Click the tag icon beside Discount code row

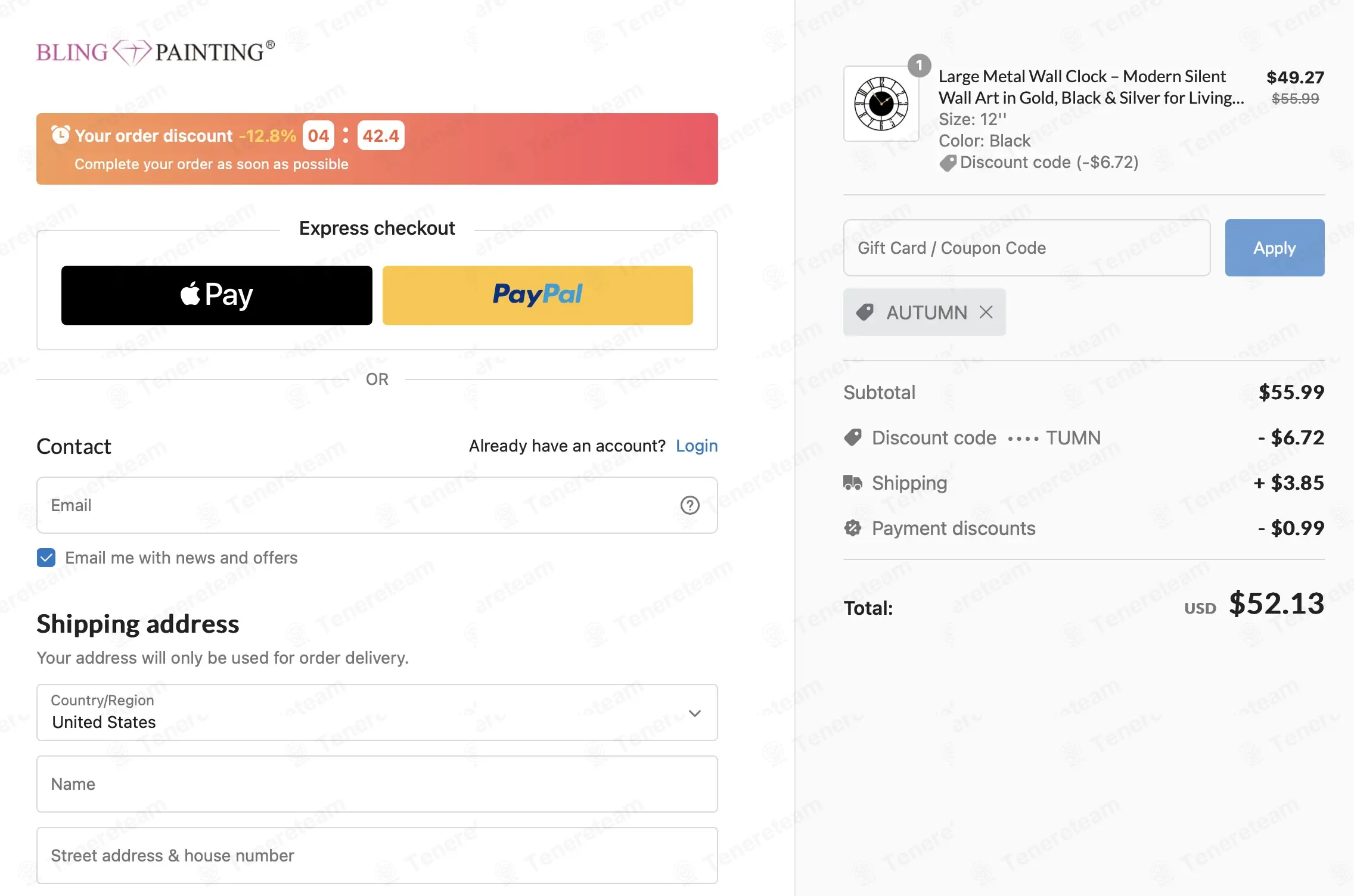(853, 438)
